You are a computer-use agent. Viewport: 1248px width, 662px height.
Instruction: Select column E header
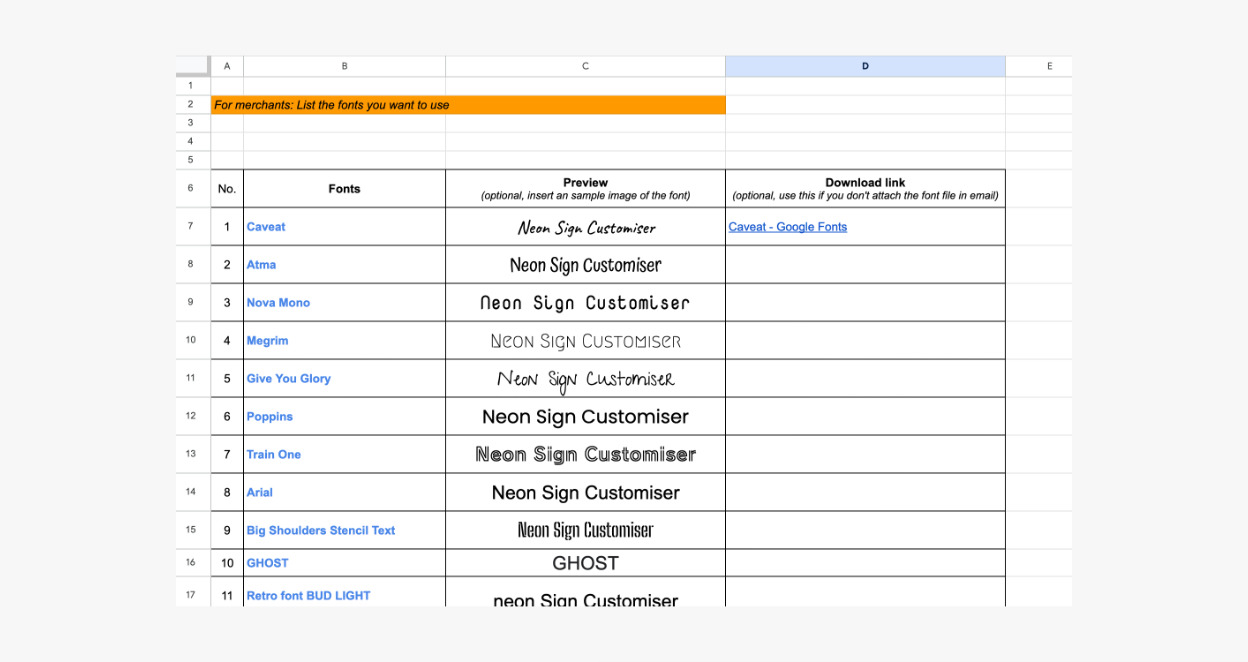pyautogui.click(x=1049, y=66)
